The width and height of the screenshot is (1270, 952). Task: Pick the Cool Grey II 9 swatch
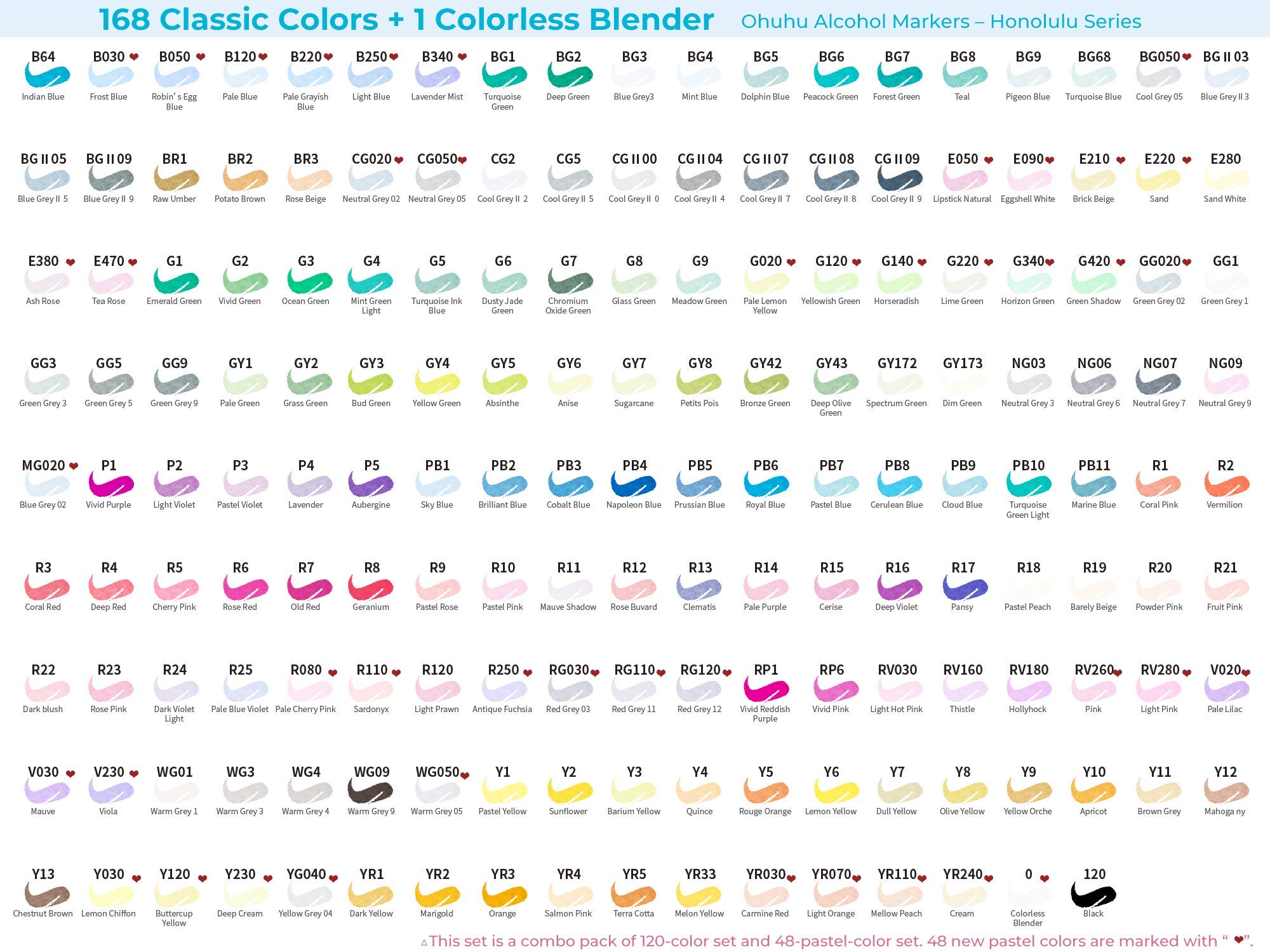click(900, 178)
